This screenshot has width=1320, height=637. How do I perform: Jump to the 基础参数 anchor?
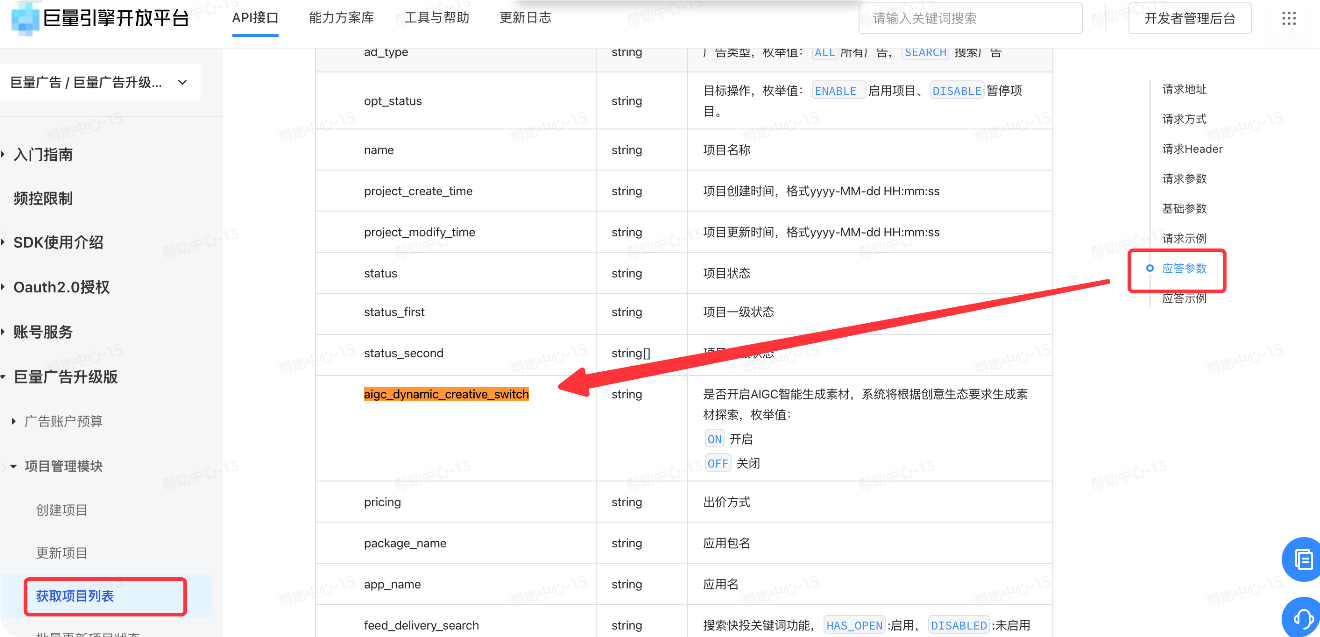(x=1184, y=209)
